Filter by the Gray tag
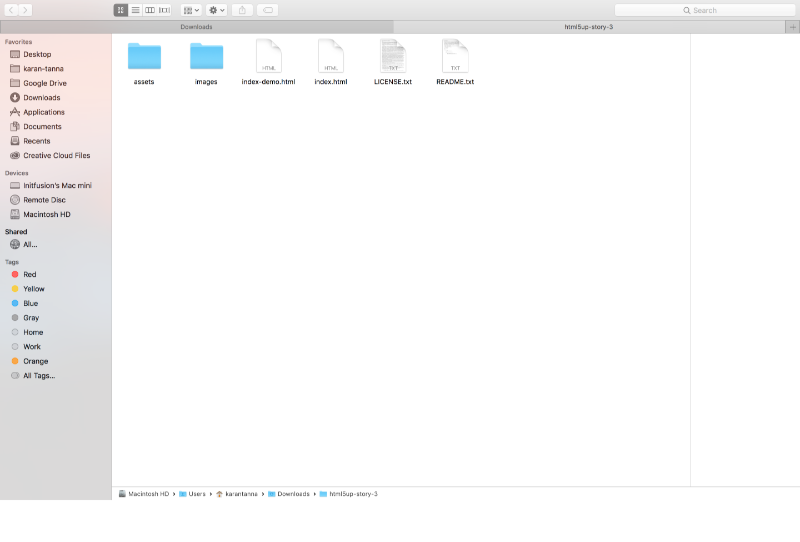Viewport: 800px width, 542px height. [x=56, y=317]
